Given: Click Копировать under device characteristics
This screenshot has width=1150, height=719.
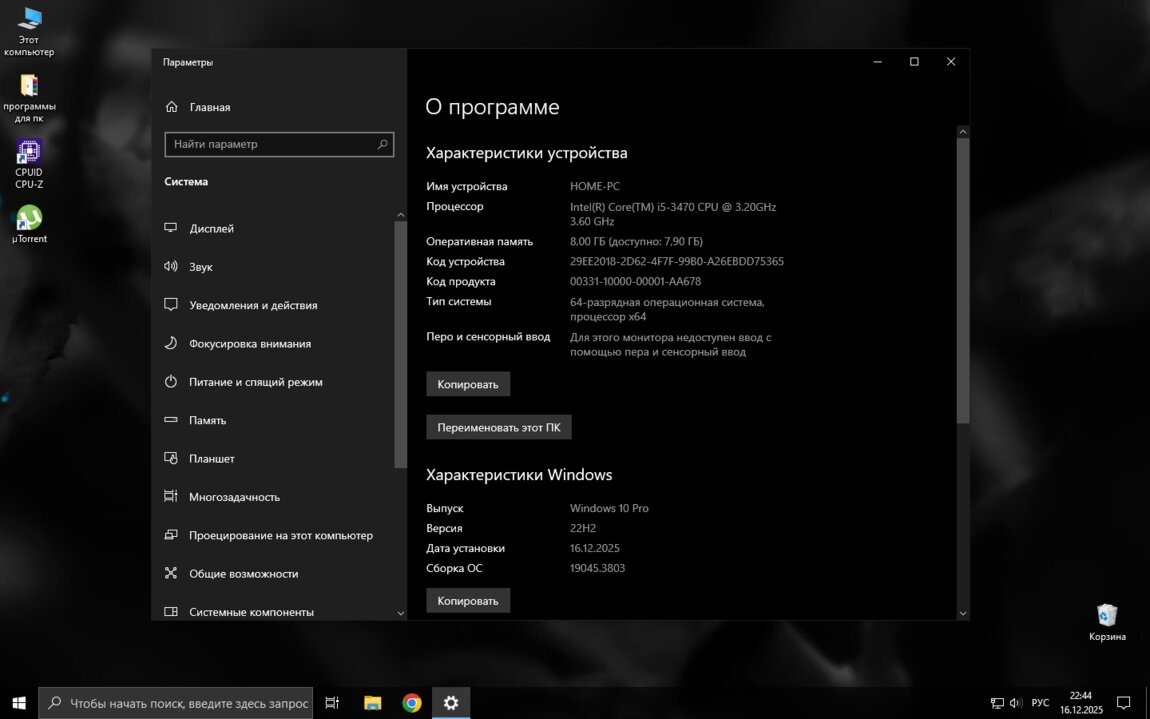Looking at the screenshot, I should [x=468, y=384].
